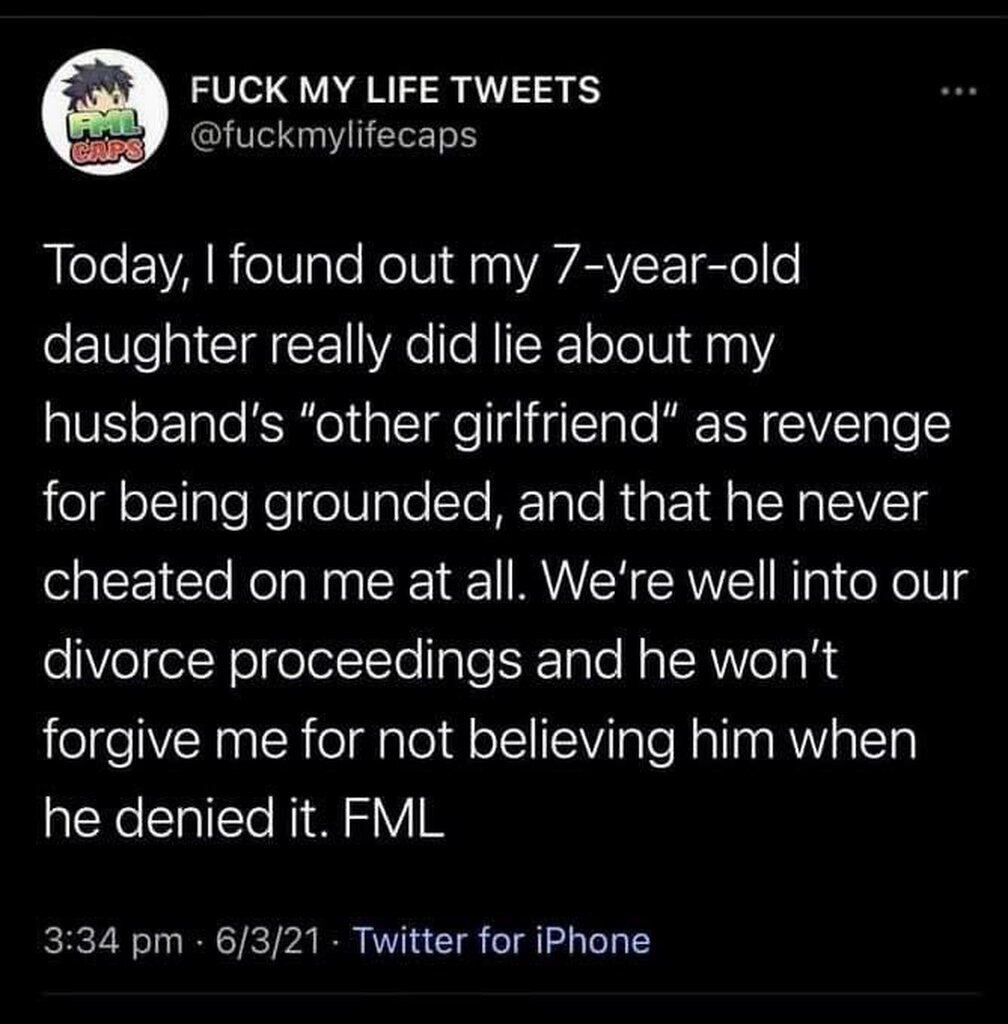The width and height of the screenshot is (1008, 1024).
Task: Click the tweet's first line starting with Today
Action: click(x=422, y=267)
